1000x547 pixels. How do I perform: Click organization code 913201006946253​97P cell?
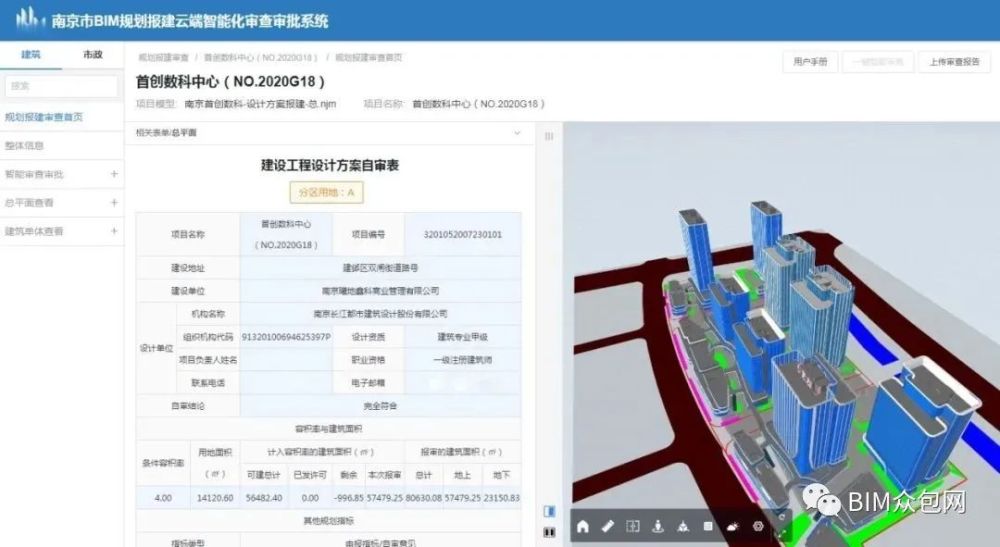[x=286, y=337]
